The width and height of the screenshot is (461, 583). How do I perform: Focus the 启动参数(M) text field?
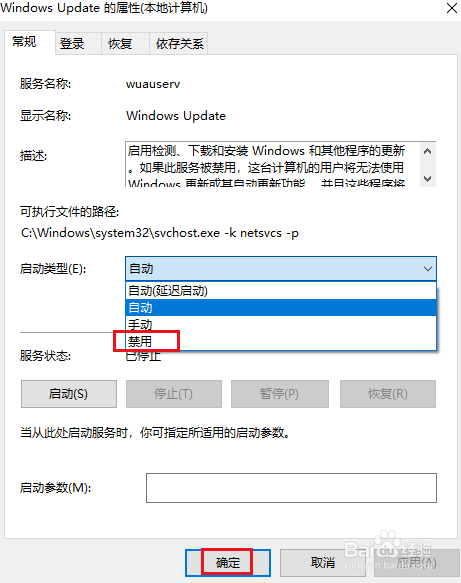291,488
